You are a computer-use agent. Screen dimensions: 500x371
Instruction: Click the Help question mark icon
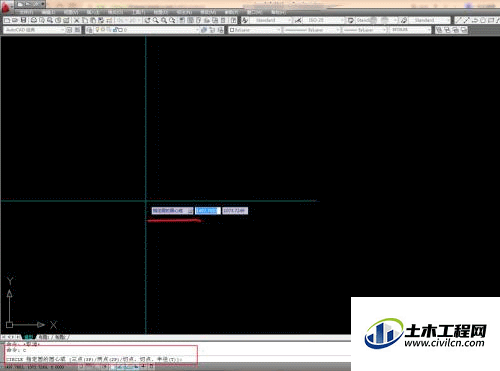234,20
